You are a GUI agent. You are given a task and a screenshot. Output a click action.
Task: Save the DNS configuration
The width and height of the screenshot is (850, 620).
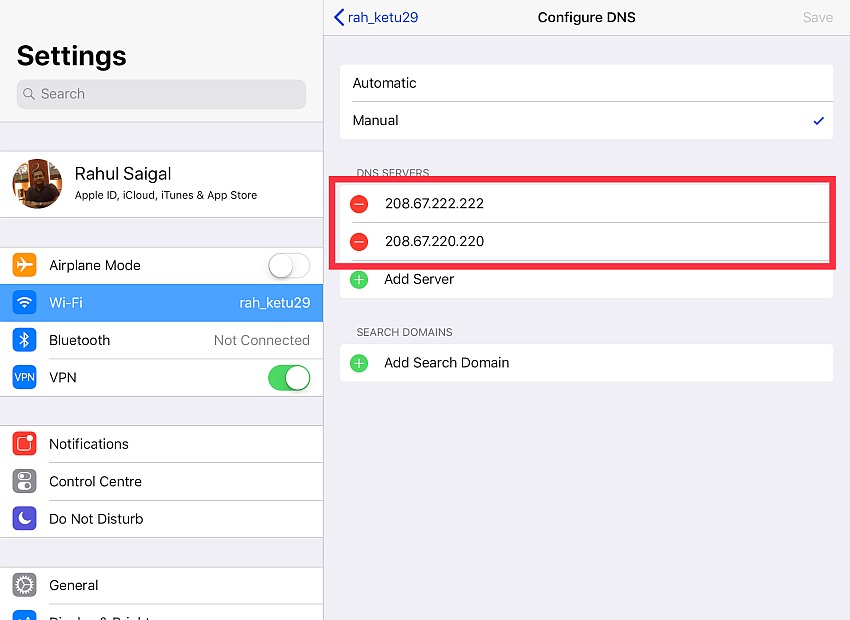click(x=818, y=17)
